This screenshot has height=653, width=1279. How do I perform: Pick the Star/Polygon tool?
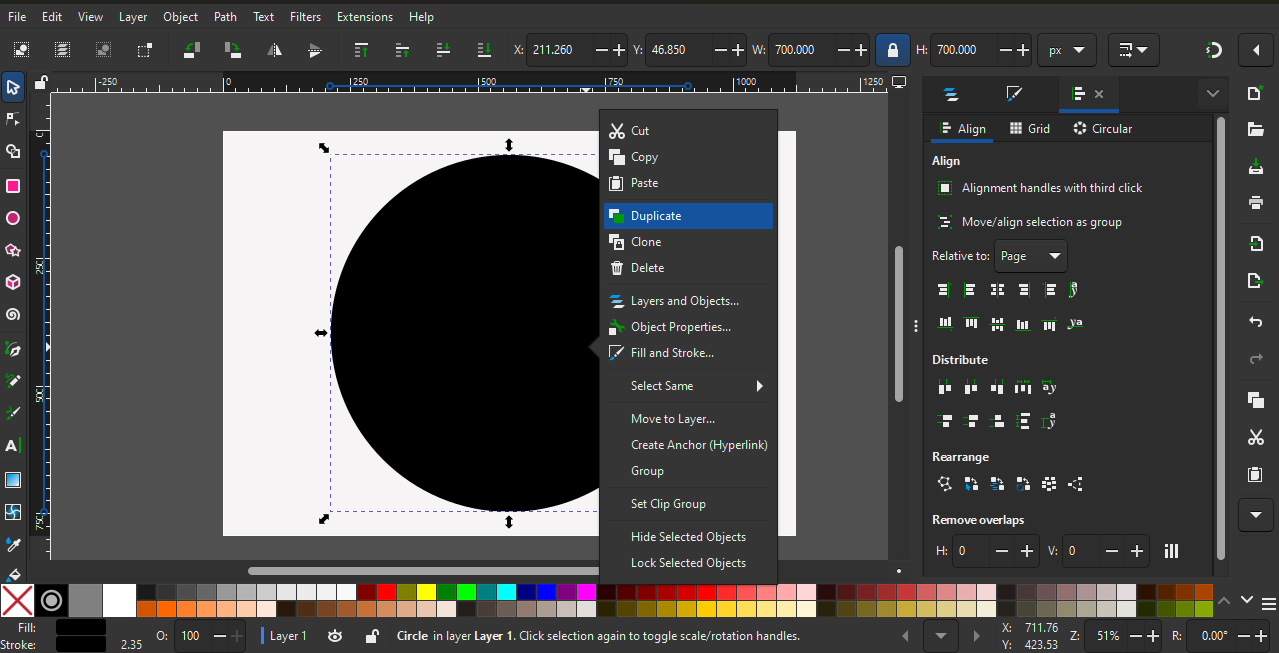click(x=13, y=250)
